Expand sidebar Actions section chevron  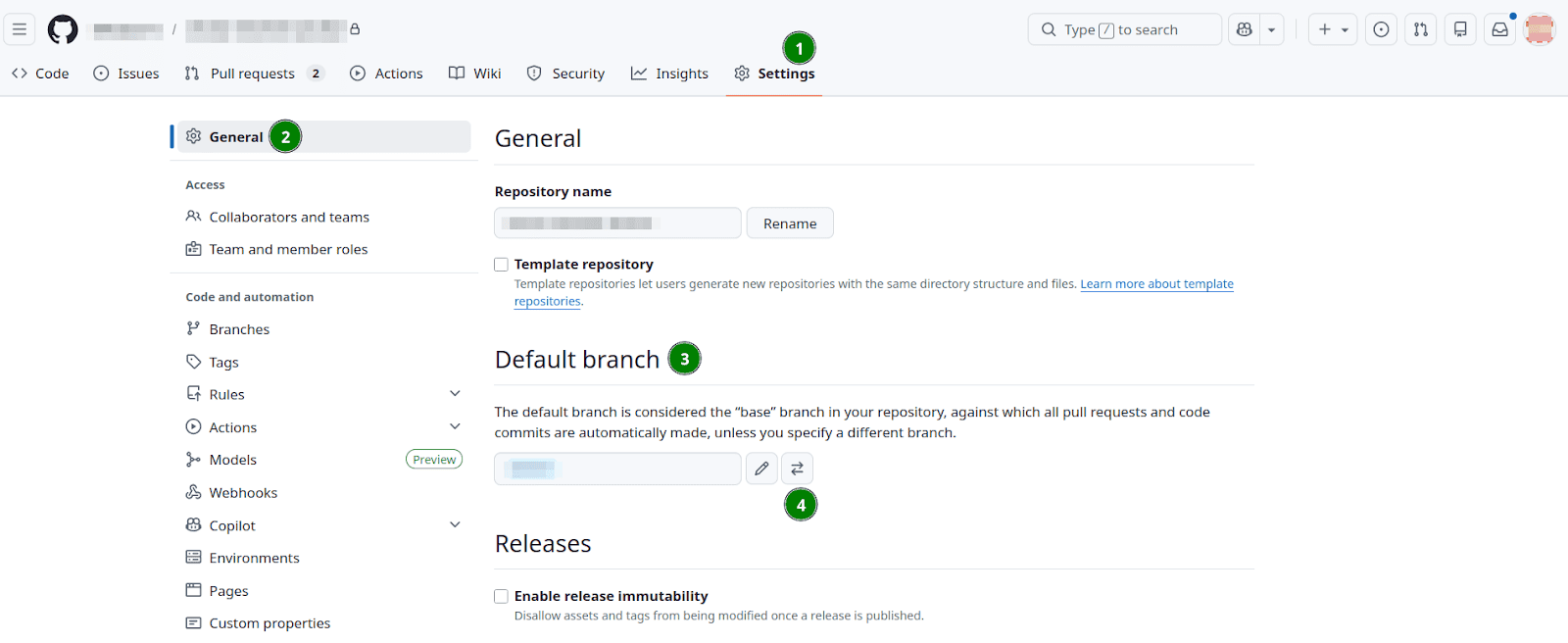455,426
